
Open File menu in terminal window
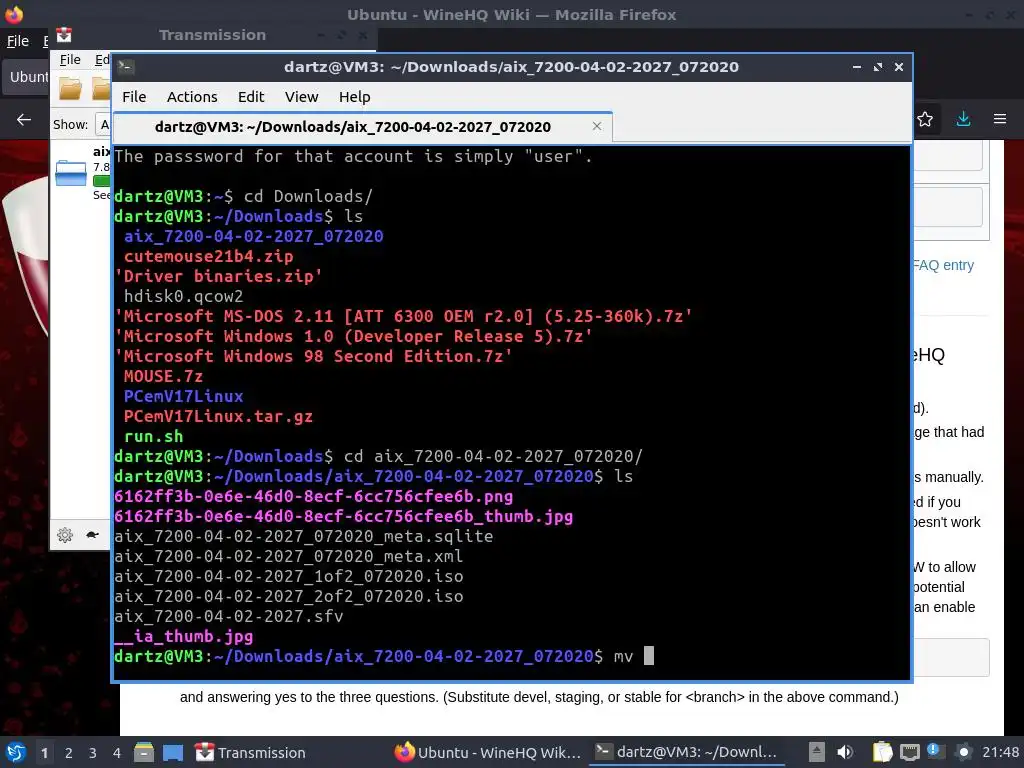tap(134, 97)
